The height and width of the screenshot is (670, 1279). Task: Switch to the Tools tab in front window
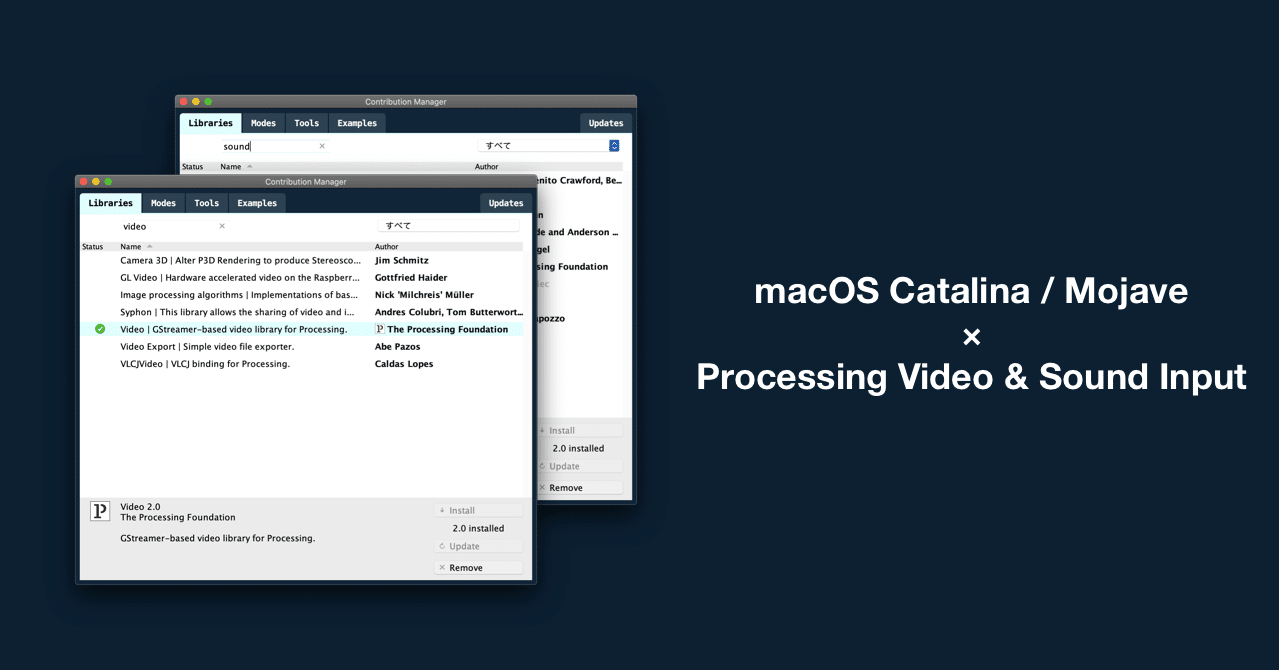click(207, 203)
